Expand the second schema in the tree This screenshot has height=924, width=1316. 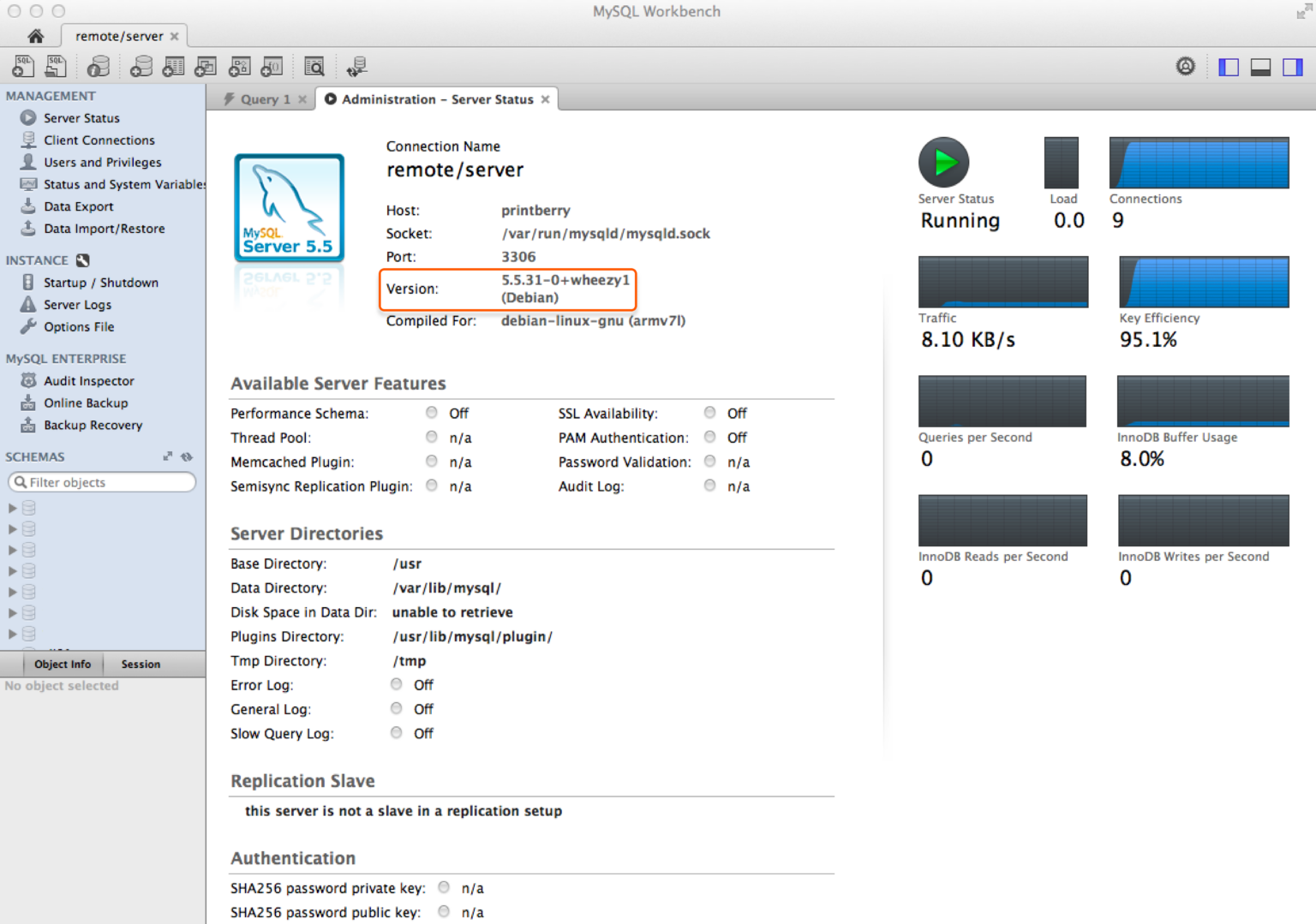pos(12,529)
